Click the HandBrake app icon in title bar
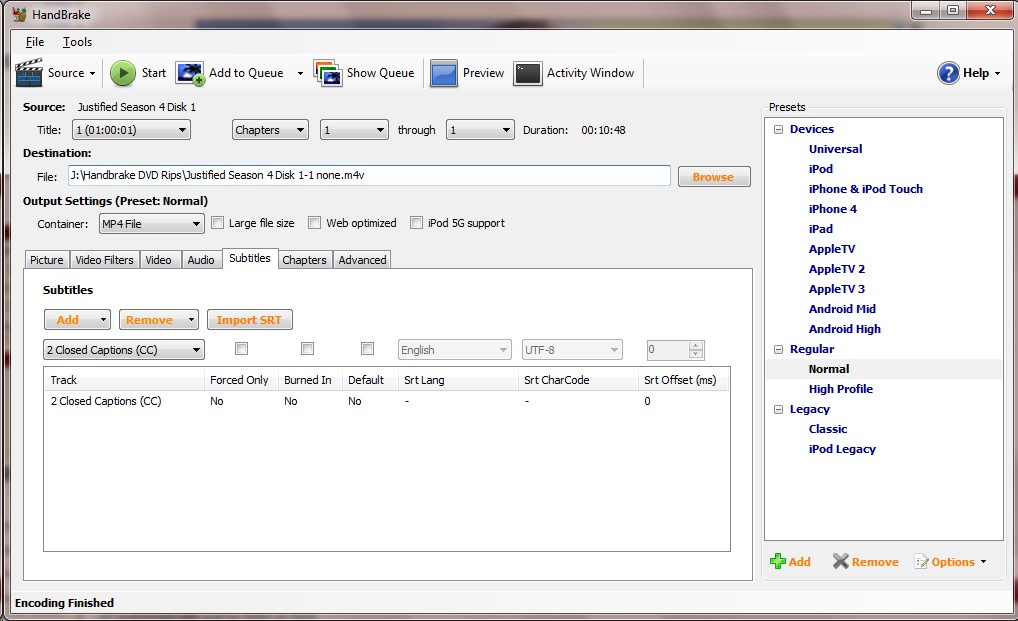 (x=19, y=14)
